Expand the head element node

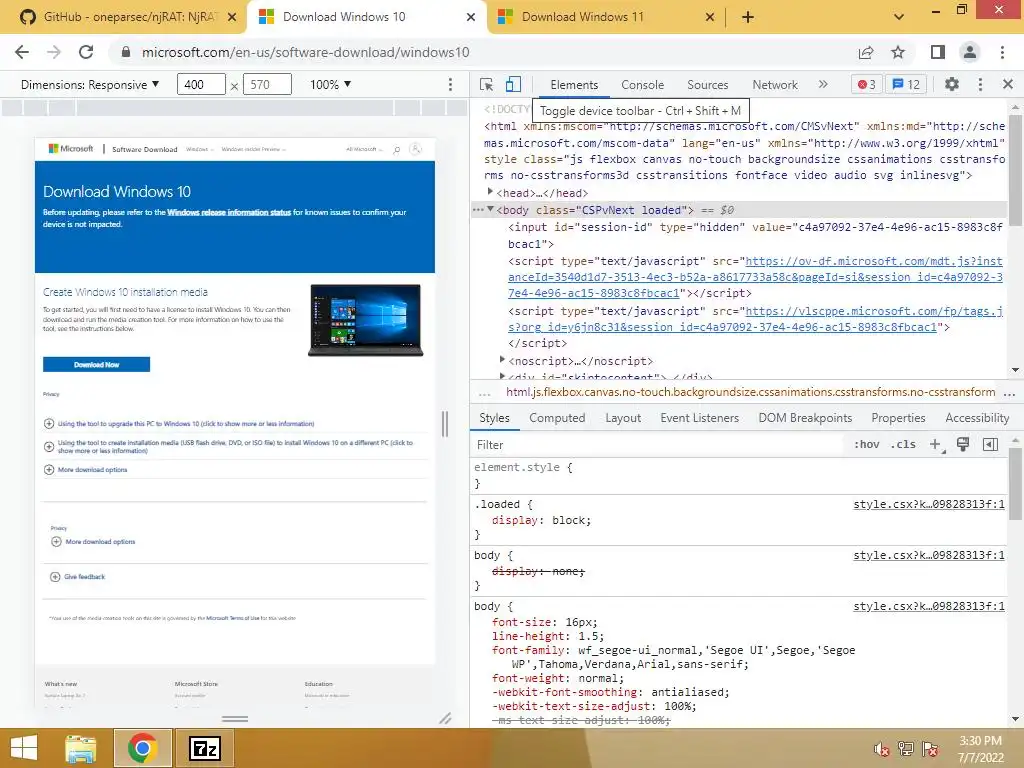(490, 192)
